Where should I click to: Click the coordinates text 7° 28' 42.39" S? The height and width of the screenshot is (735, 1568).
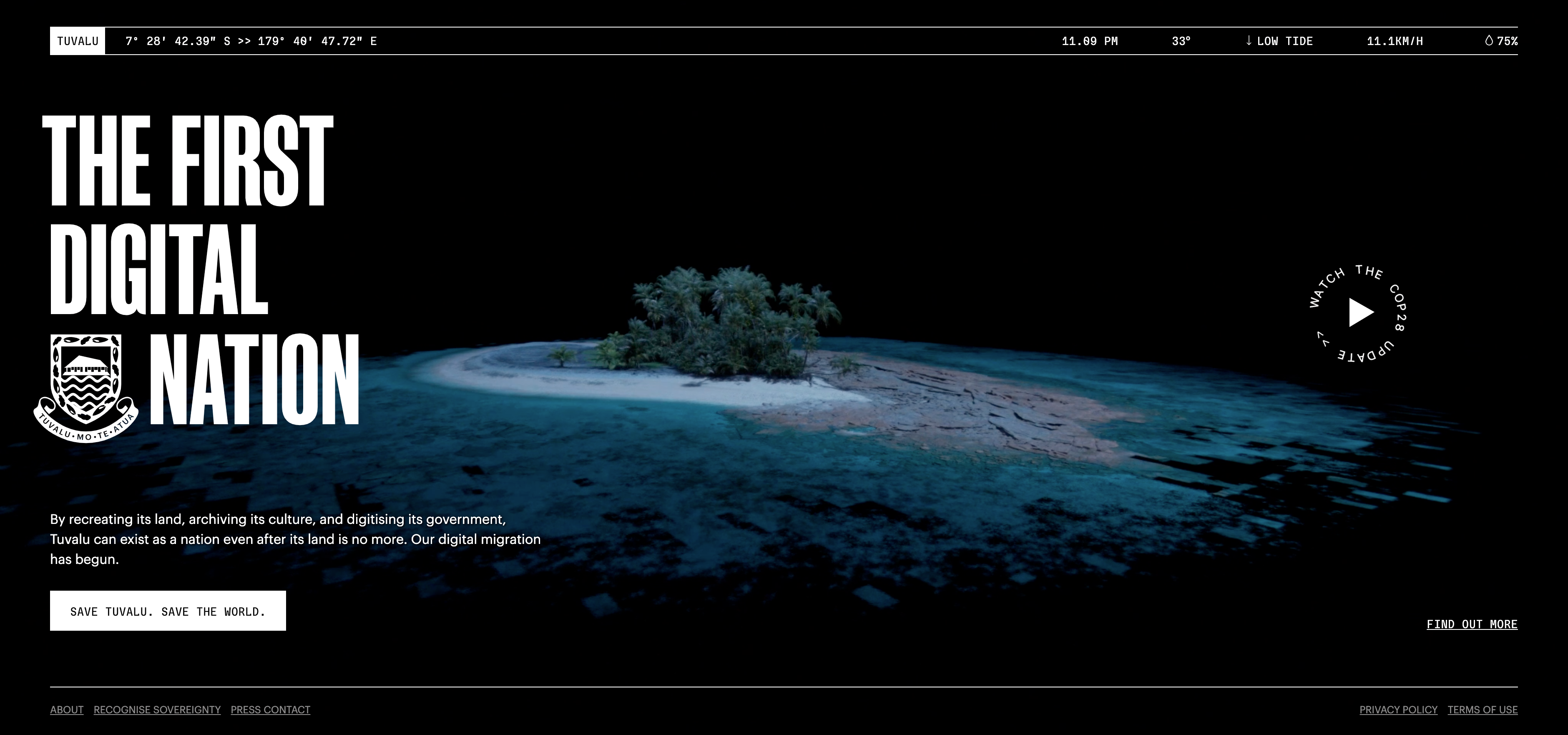(x=178, y=41)
